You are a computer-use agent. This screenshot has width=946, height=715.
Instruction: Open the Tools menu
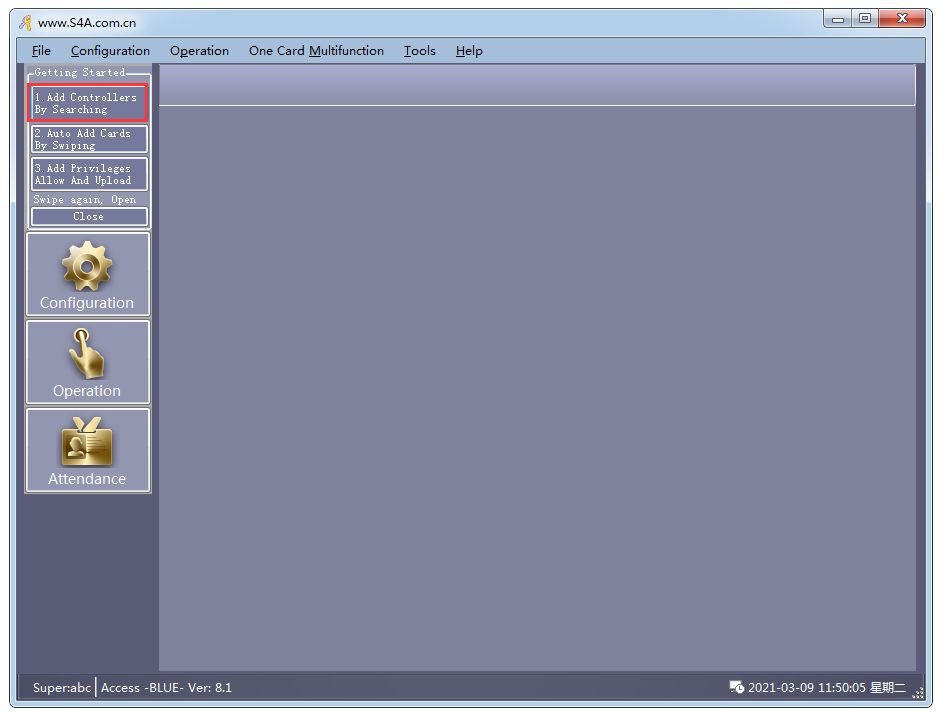[x=419, y=51]
